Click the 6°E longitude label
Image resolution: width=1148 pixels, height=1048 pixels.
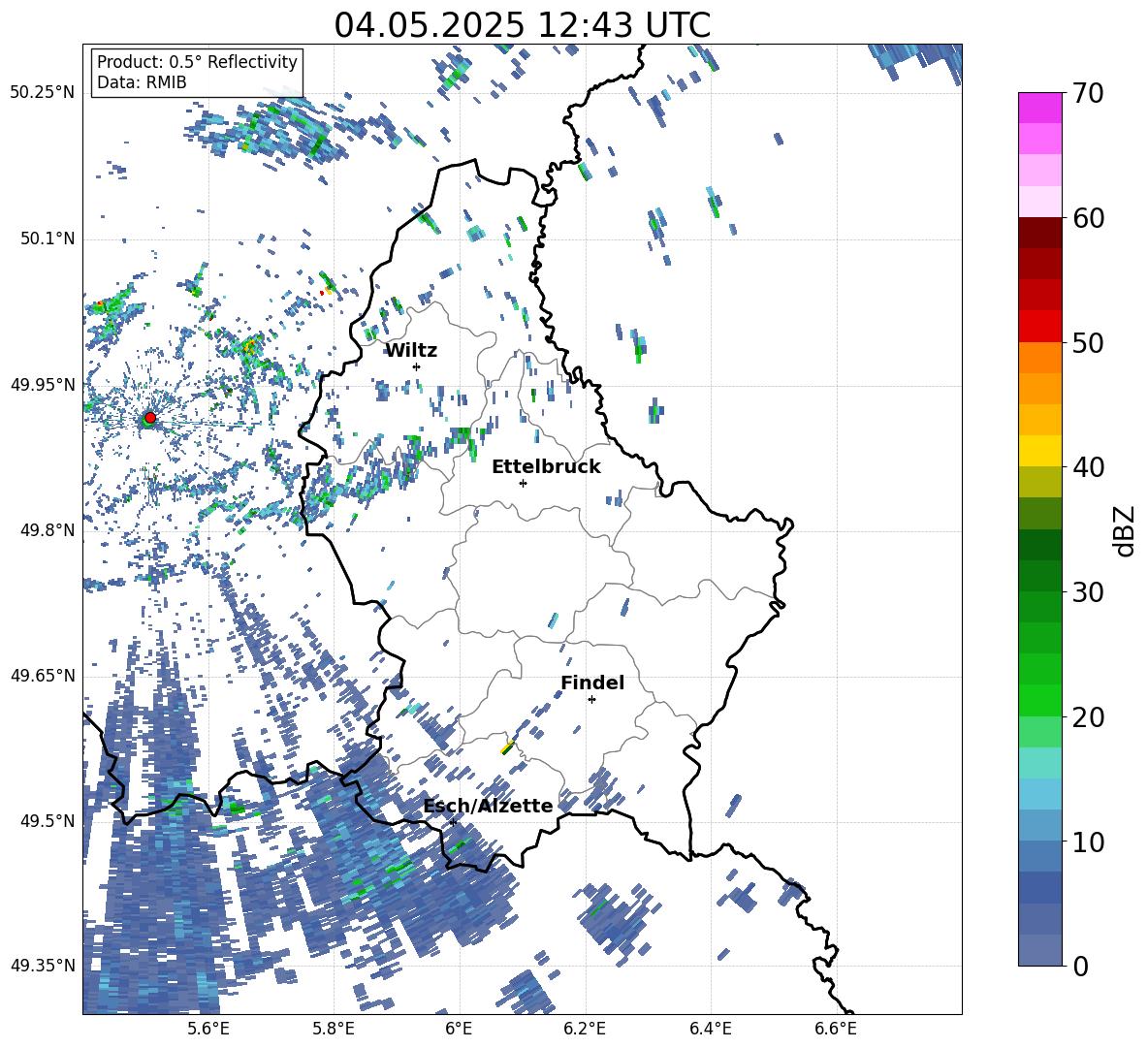(459, 1029)
